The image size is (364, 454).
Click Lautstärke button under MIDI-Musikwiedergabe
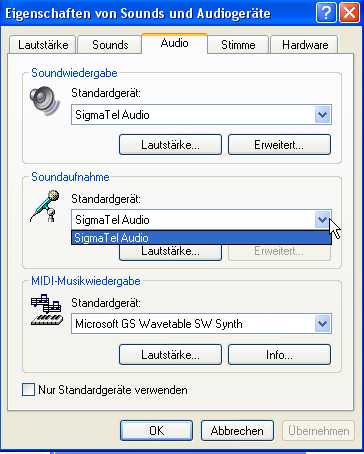click(170, 355)
